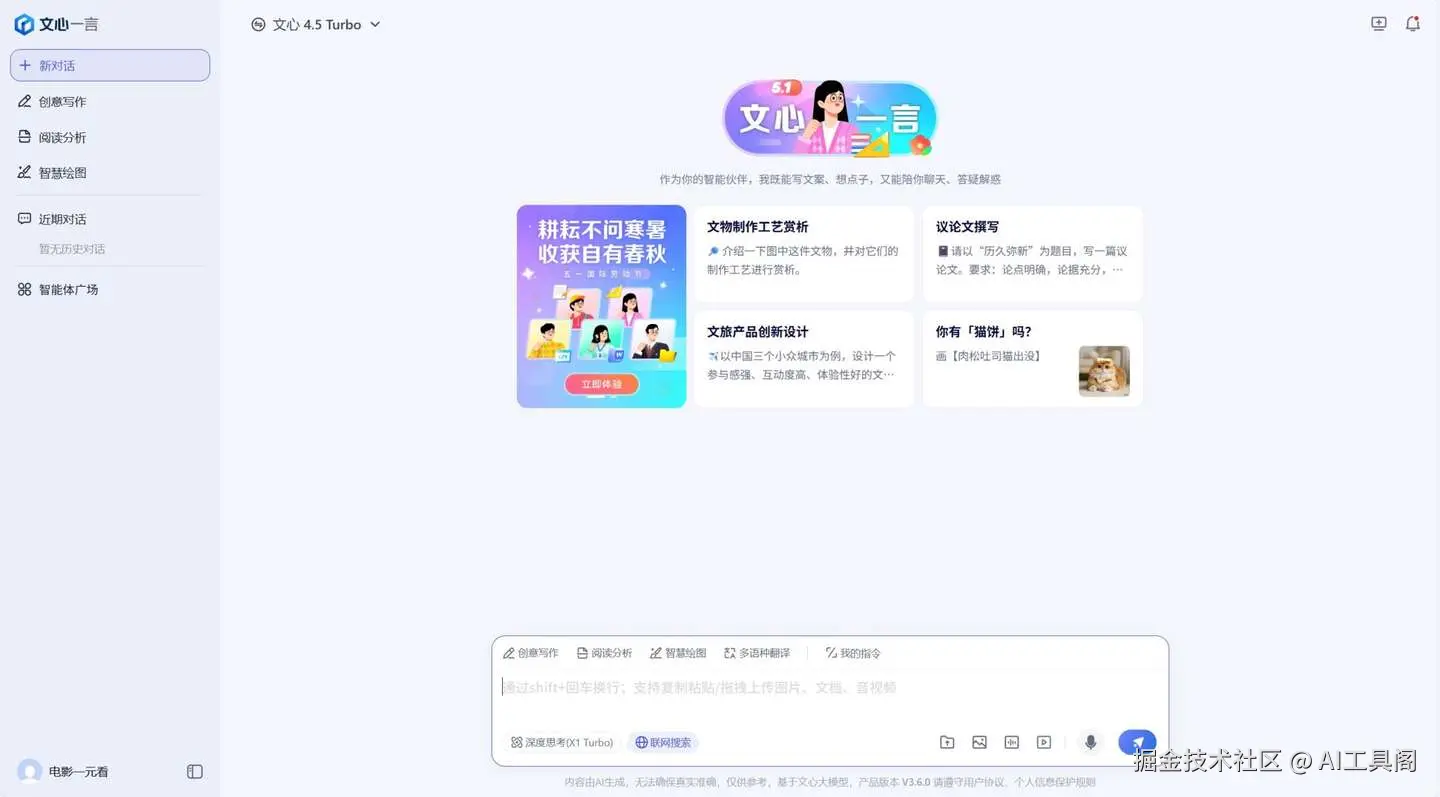Open the 你有「猫饼」吗? prompt card
1440x797 pixels.
1032,359
